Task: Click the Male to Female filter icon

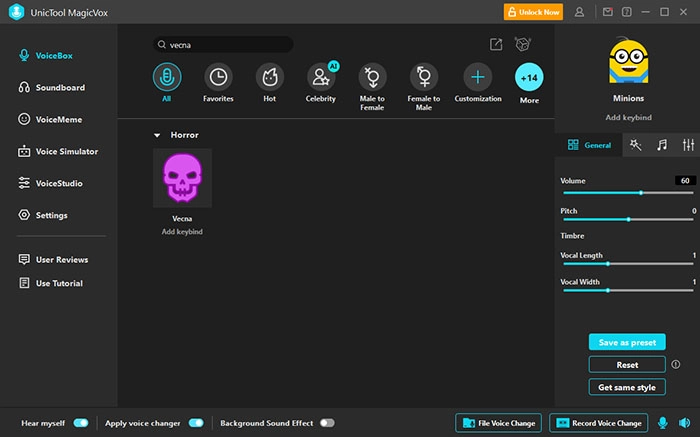Action: pyautogui.click(x=373, y=77)
